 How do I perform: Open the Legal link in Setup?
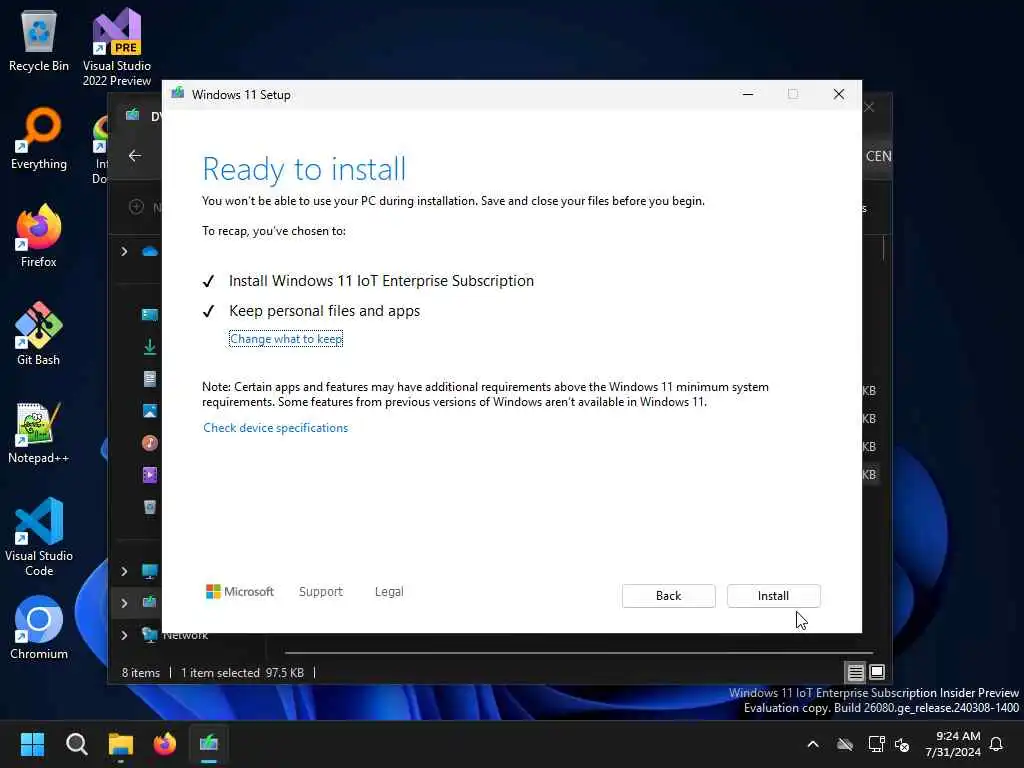point(389,592)
